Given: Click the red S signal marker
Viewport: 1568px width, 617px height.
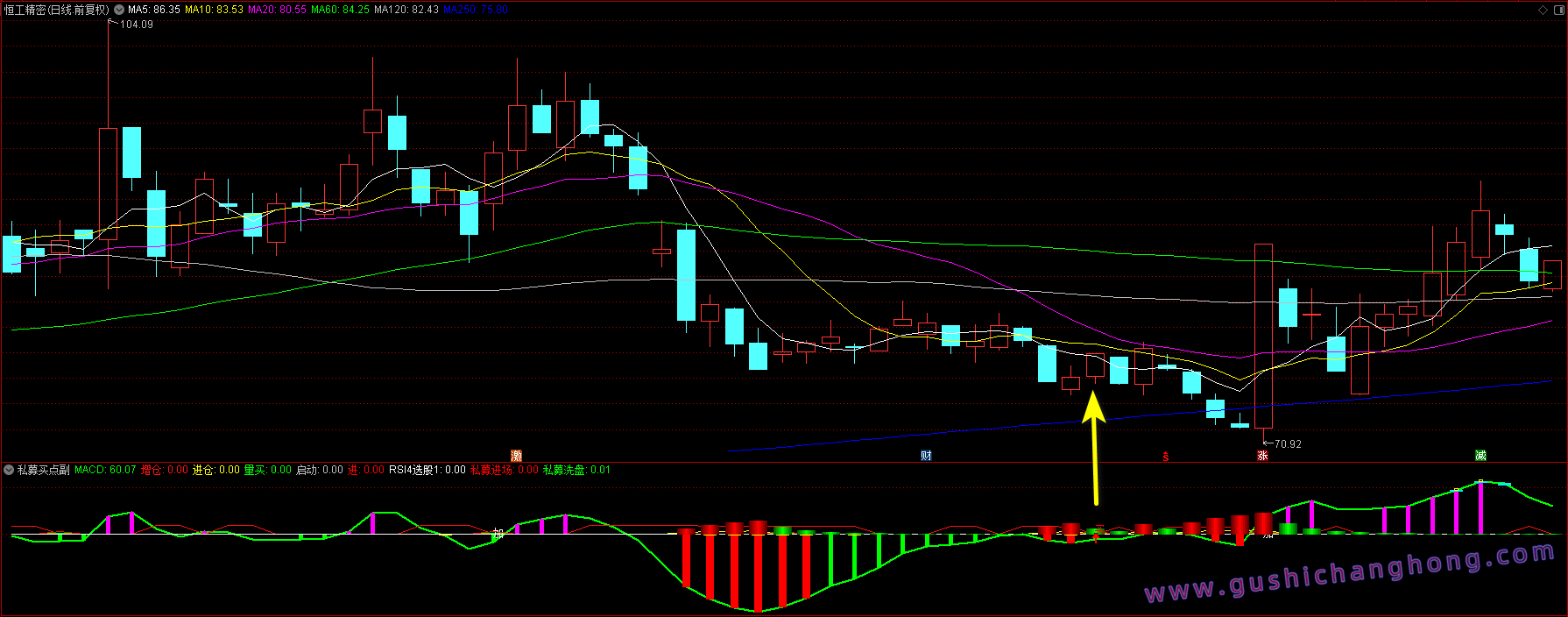Looking at the screenshot, I should pyautogui.click(x=1165, y=457).
